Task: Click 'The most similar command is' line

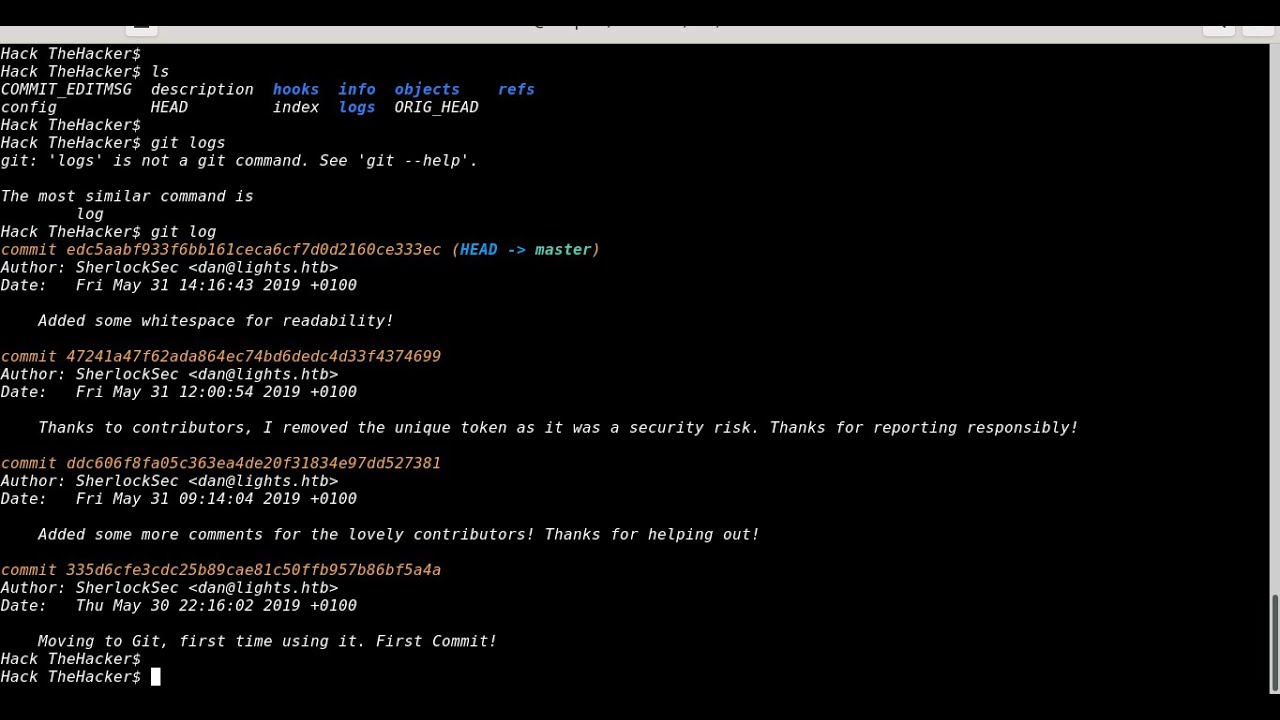Action: click(x=127, y=196)
